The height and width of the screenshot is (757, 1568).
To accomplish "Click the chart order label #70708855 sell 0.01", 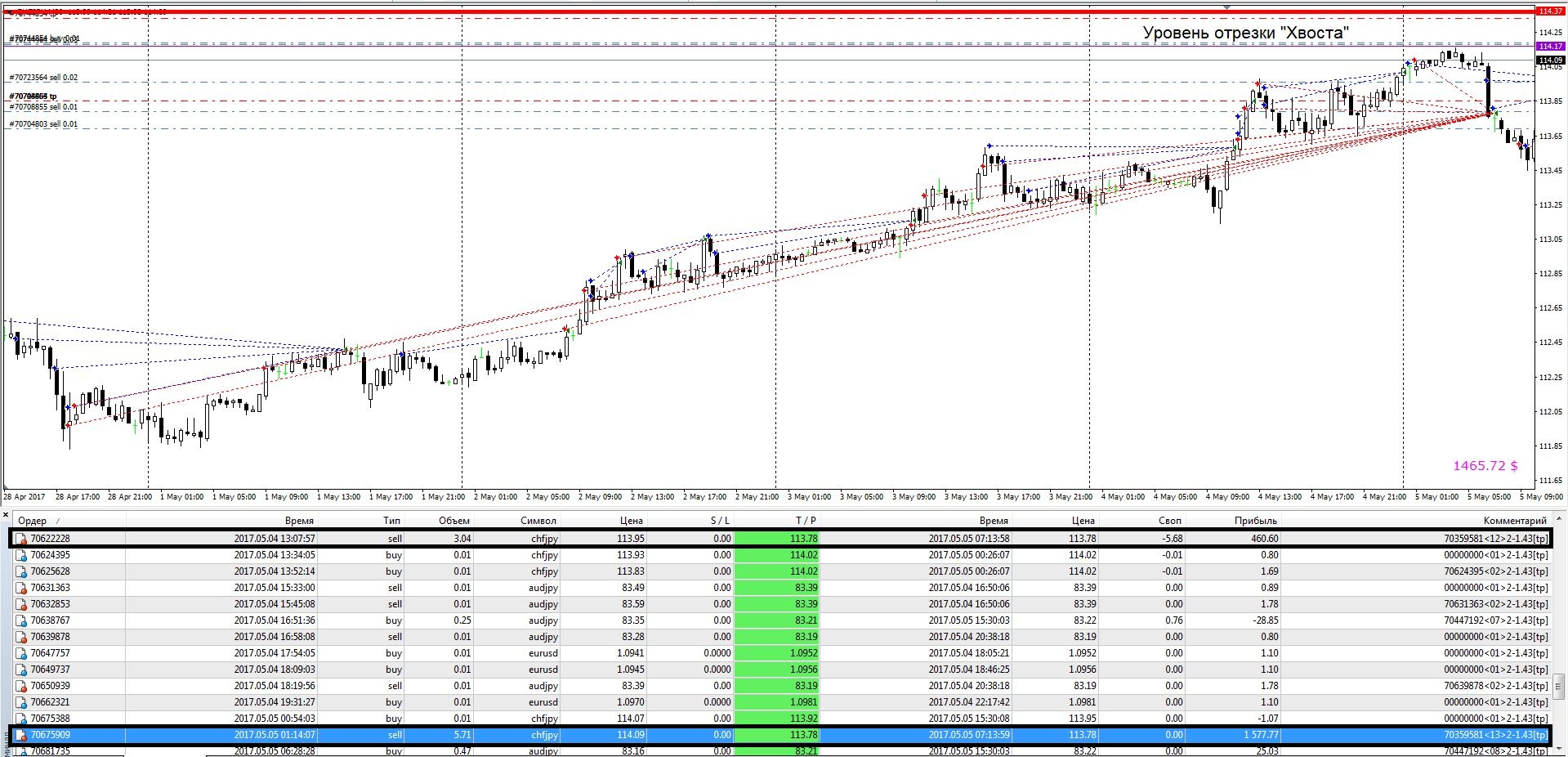I will click(43, 107).
